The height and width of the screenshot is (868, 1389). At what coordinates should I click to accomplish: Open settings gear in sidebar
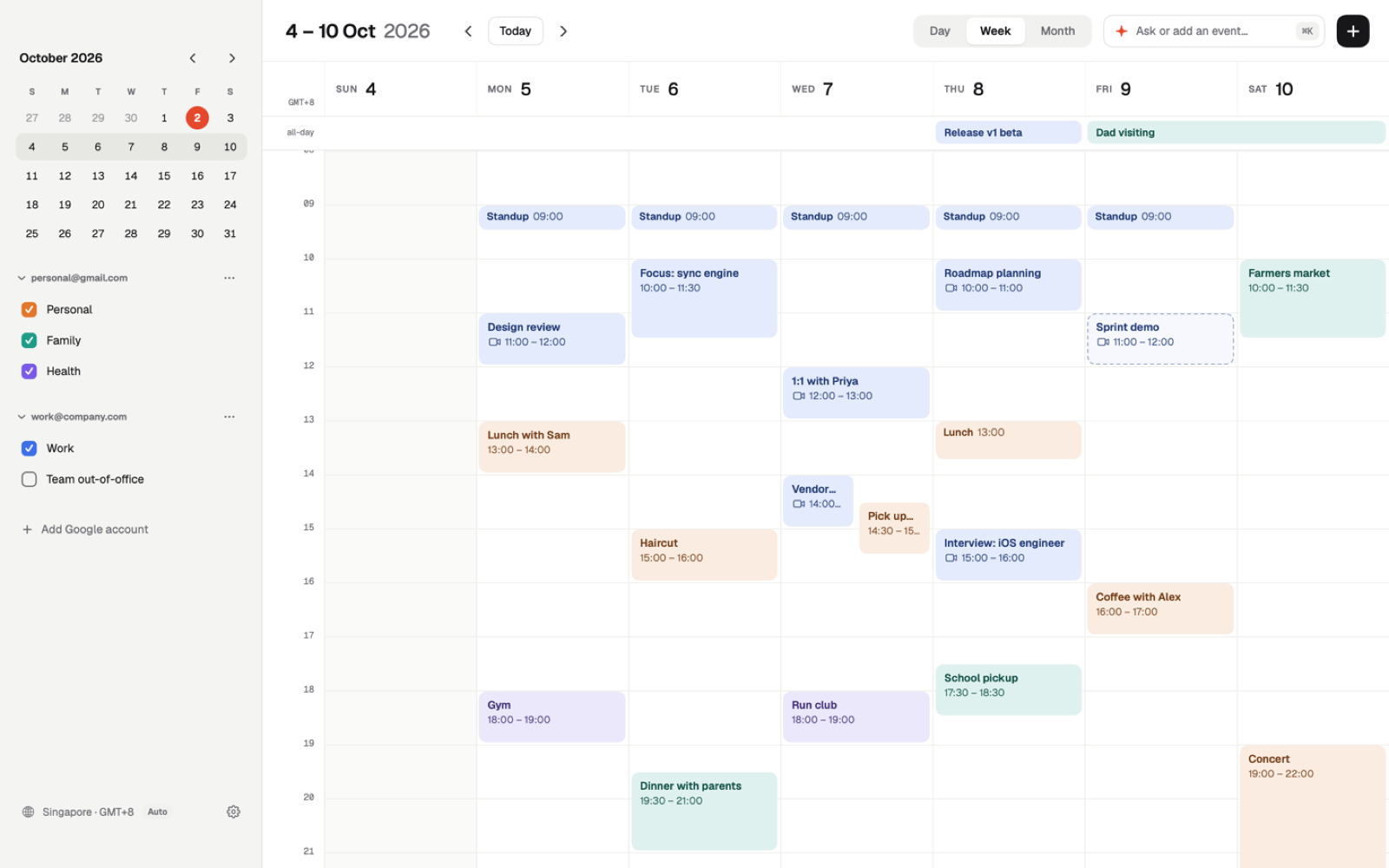(x=234, y=812)
